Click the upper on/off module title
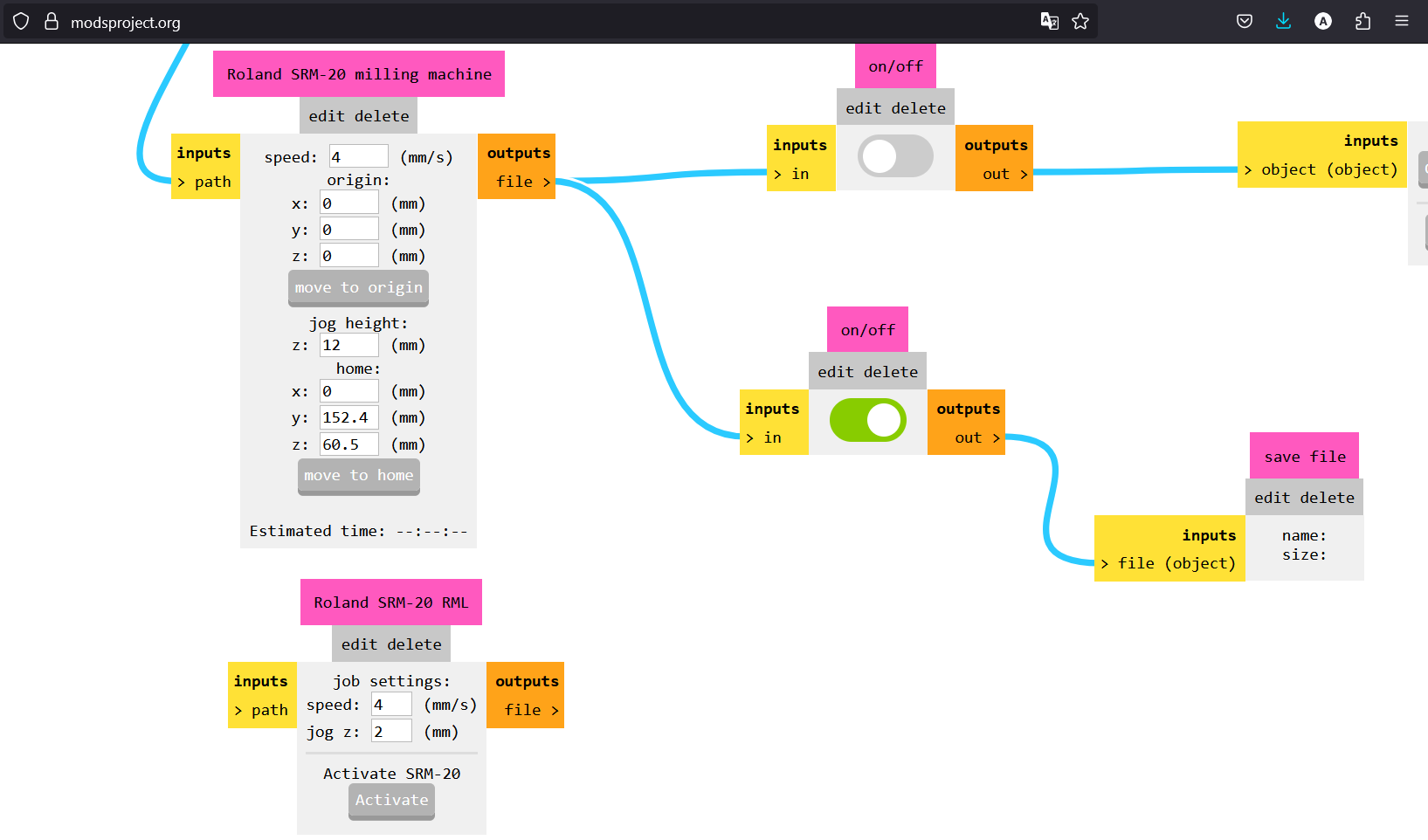 [x=895, y=66]
